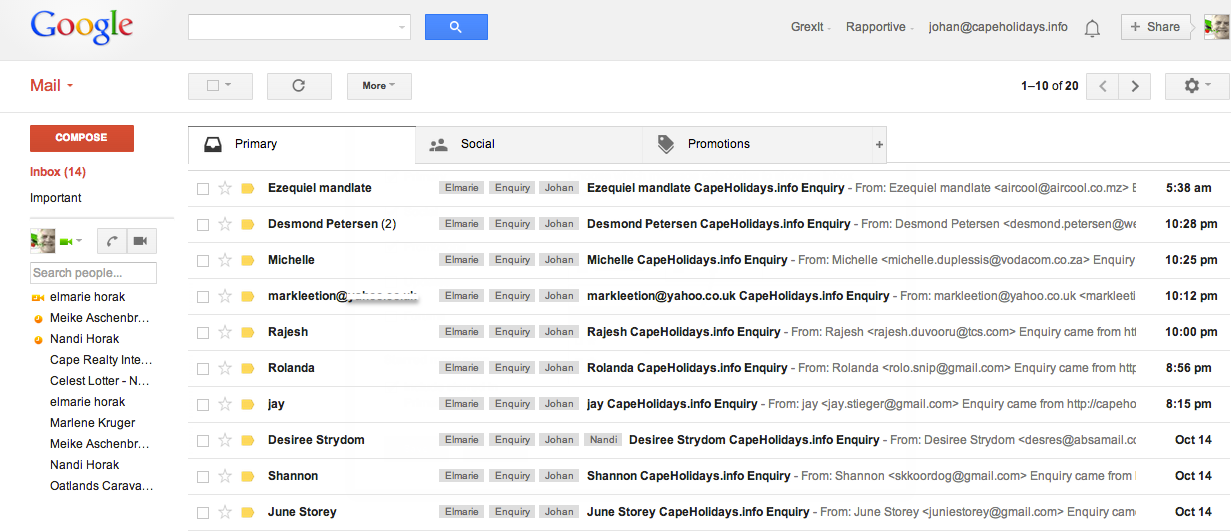
Task: Tick the checkbox for Desmond Petersen email
Action: pos(203,224)
